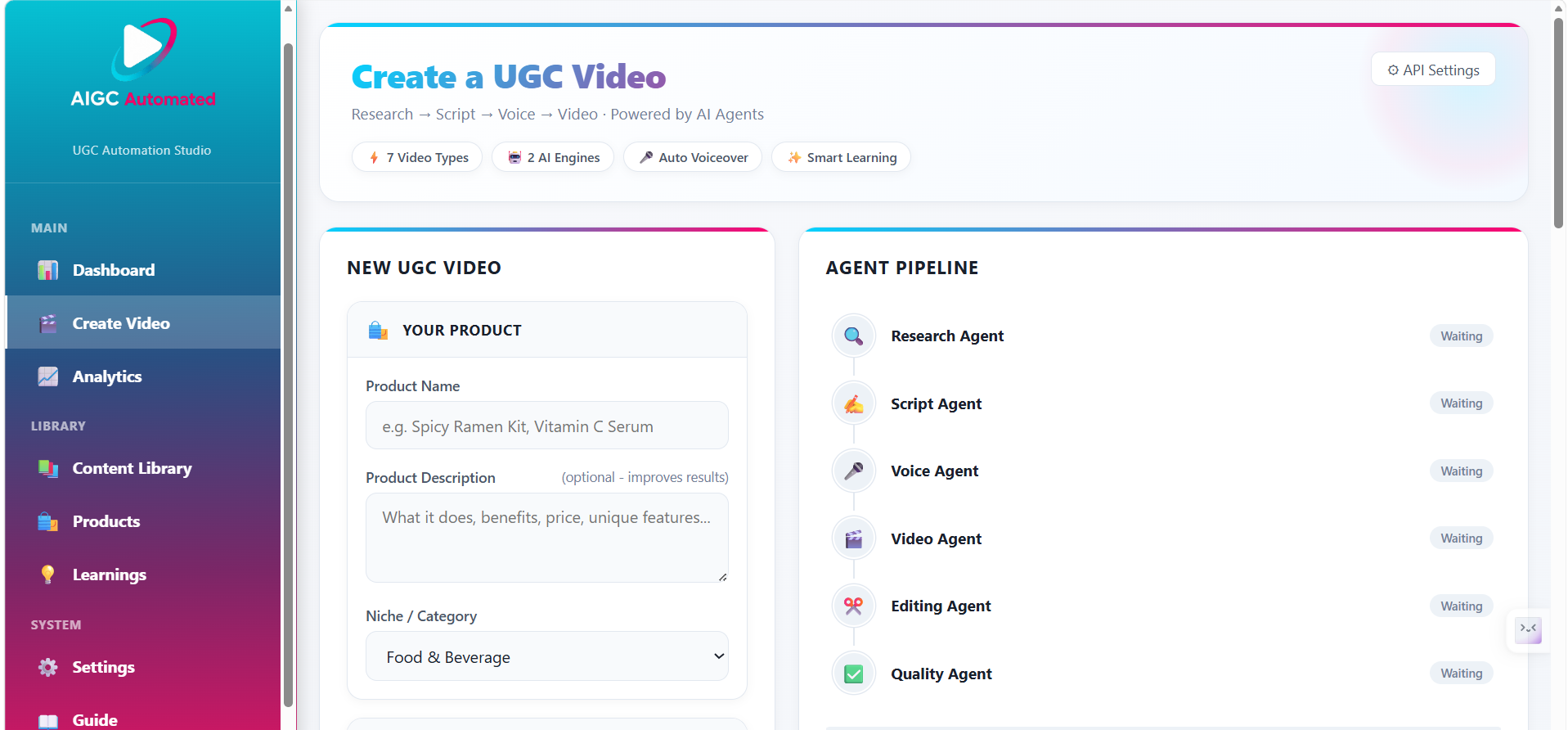Click the Video Agent Waiting status badge

tap(1462, 538)
